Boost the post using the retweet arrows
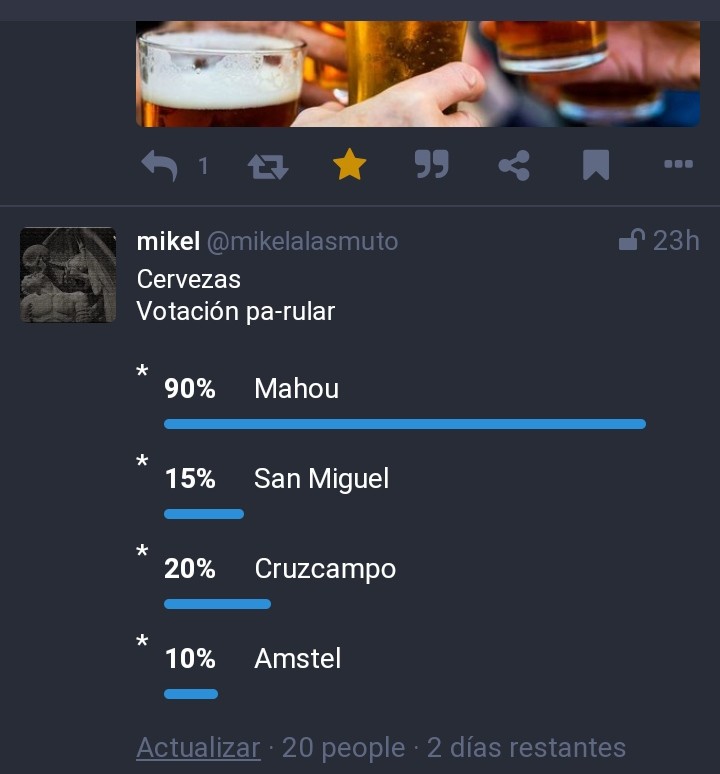Image resolution: width=720 pixels, height=774 pixels. click(x=267, y=166)
